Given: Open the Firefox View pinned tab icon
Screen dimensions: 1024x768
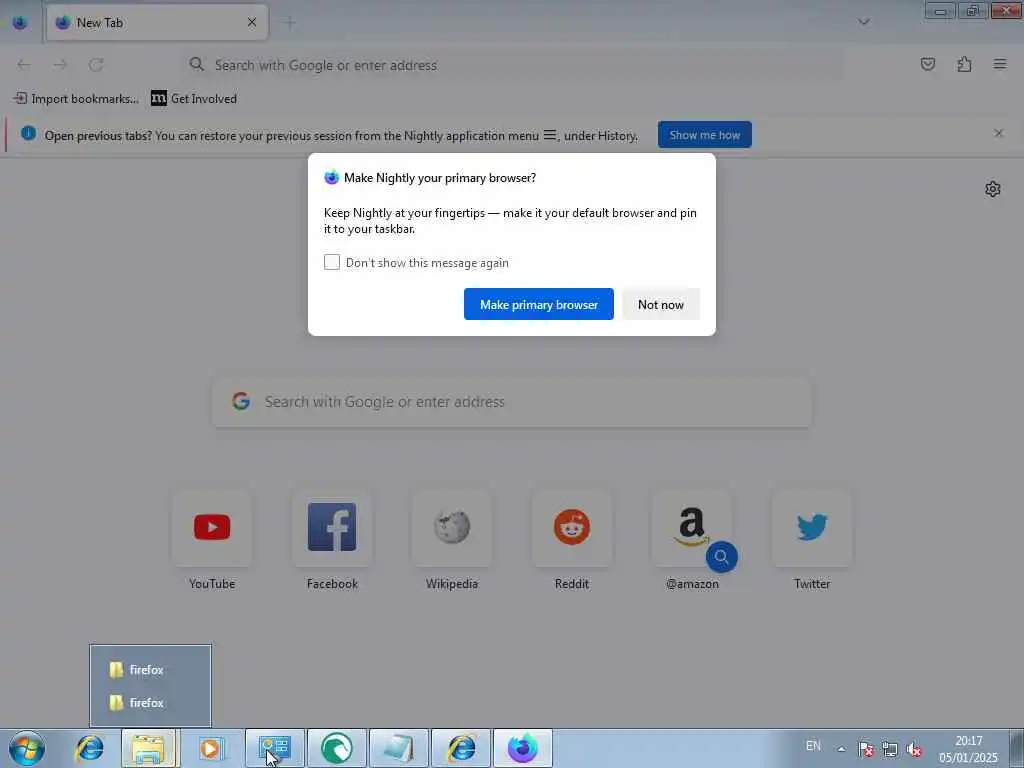Looking at the screenshot, I should (20, 23).
